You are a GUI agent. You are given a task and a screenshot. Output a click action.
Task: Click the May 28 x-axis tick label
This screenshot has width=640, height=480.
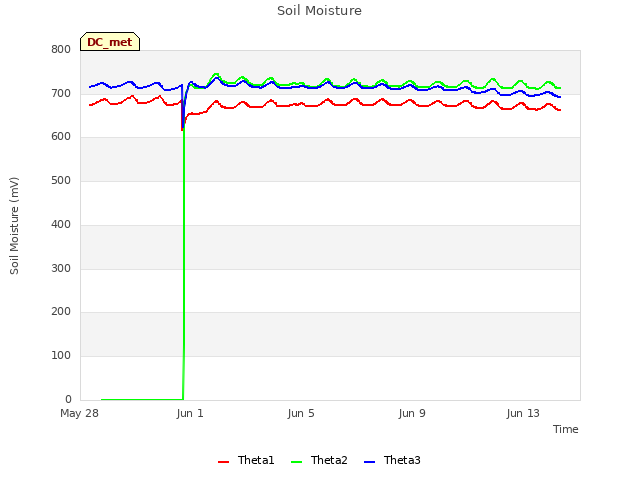(x=79, y=413)
